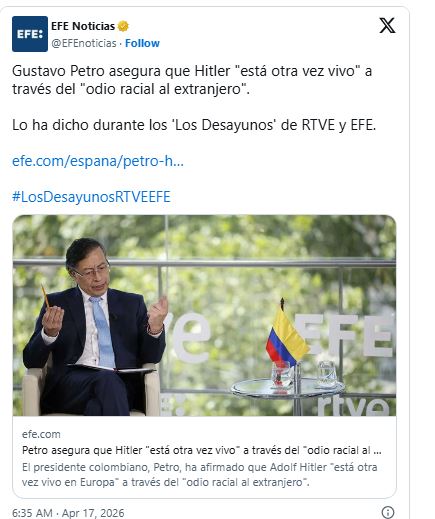The image size is (435, 519).
Task: Click the tweet info circle icon
Action: [x=388, y=512]
